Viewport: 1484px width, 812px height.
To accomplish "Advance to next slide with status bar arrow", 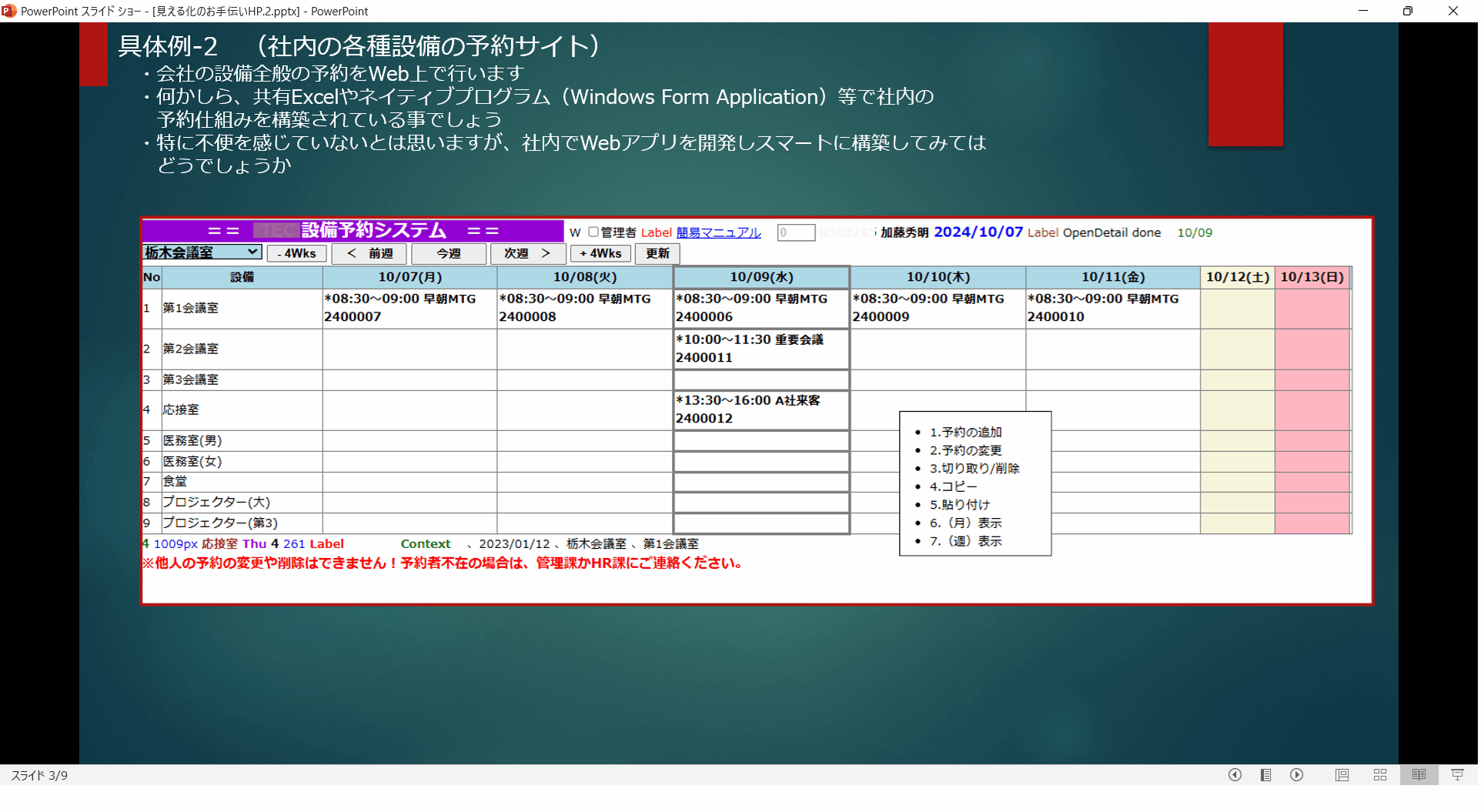I will click(1297, 775).
